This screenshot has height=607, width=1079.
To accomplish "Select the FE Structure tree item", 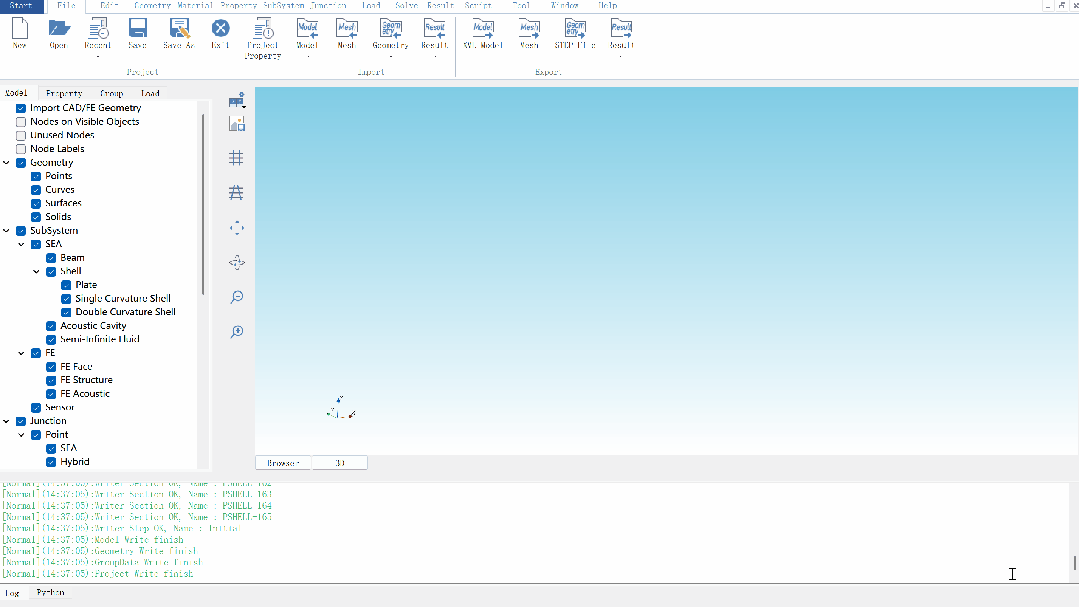I will click(x=86, y=380).
